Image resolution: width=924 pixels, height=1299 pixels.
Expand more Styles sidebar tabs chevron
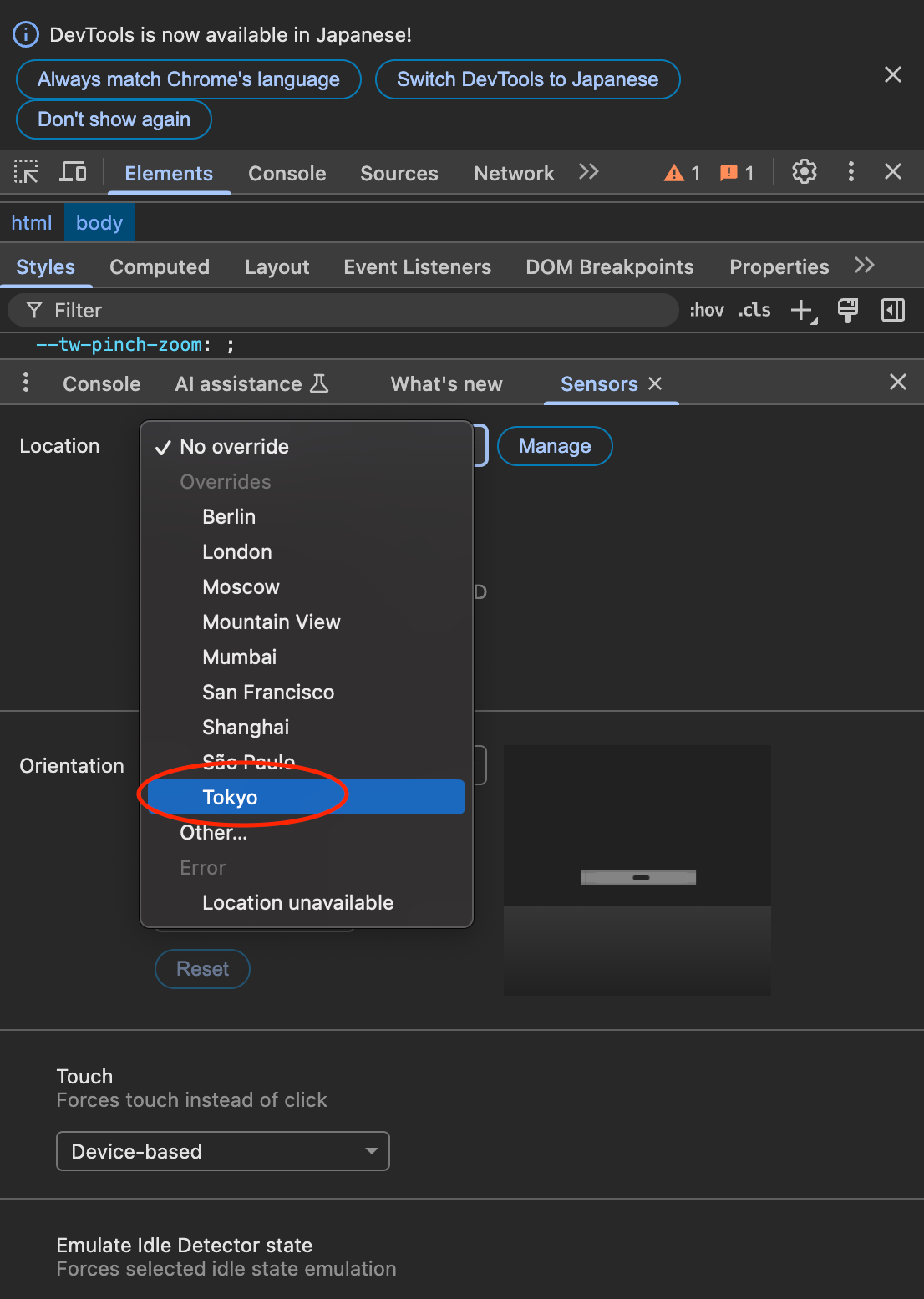coord(865,266)
